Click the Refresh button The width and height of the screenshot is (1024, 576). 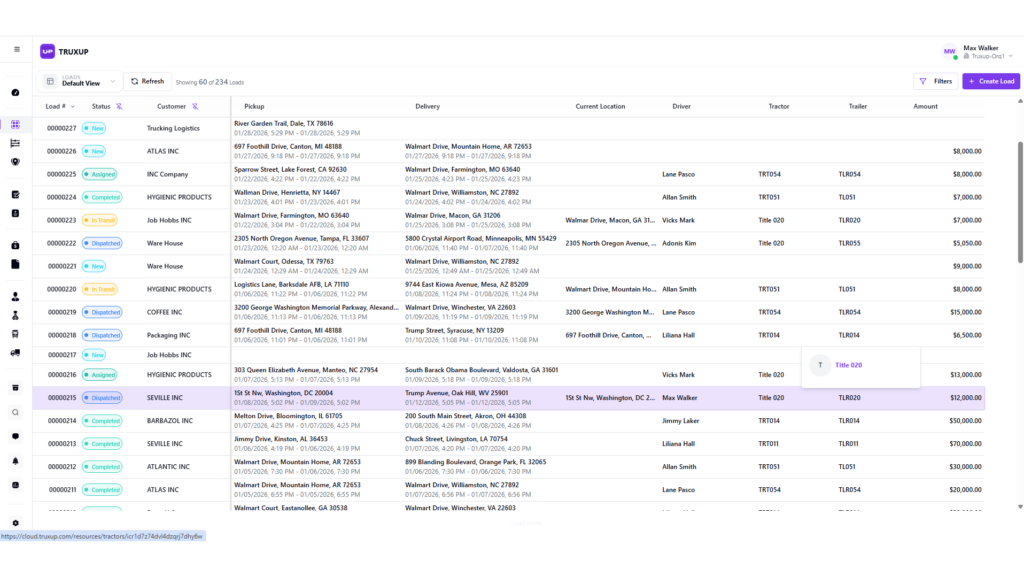[x=147, y=81]
